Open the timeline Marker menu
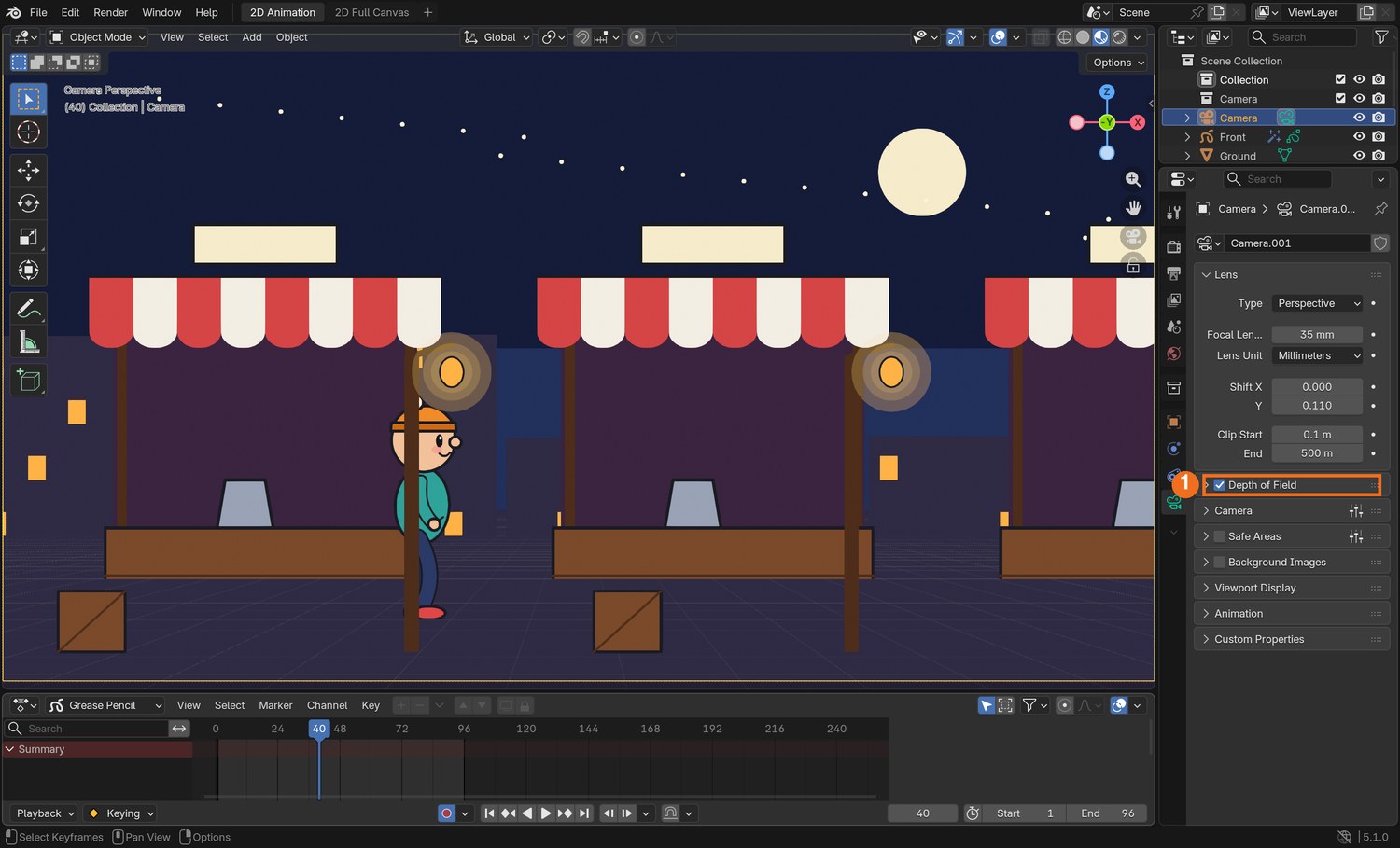1400x848 pixels. click(275, 705)
